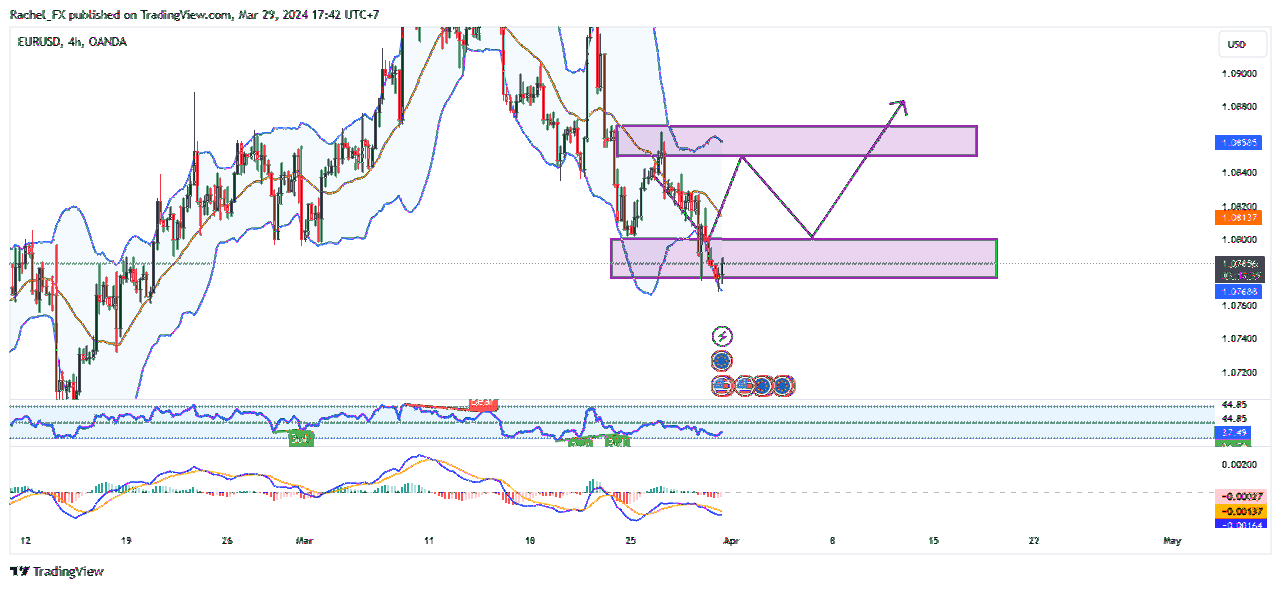Screen dimensions: 1281x589
Task: Open the first US flag economic event icon
Action: pyautogui.click(x=722, y=384)
